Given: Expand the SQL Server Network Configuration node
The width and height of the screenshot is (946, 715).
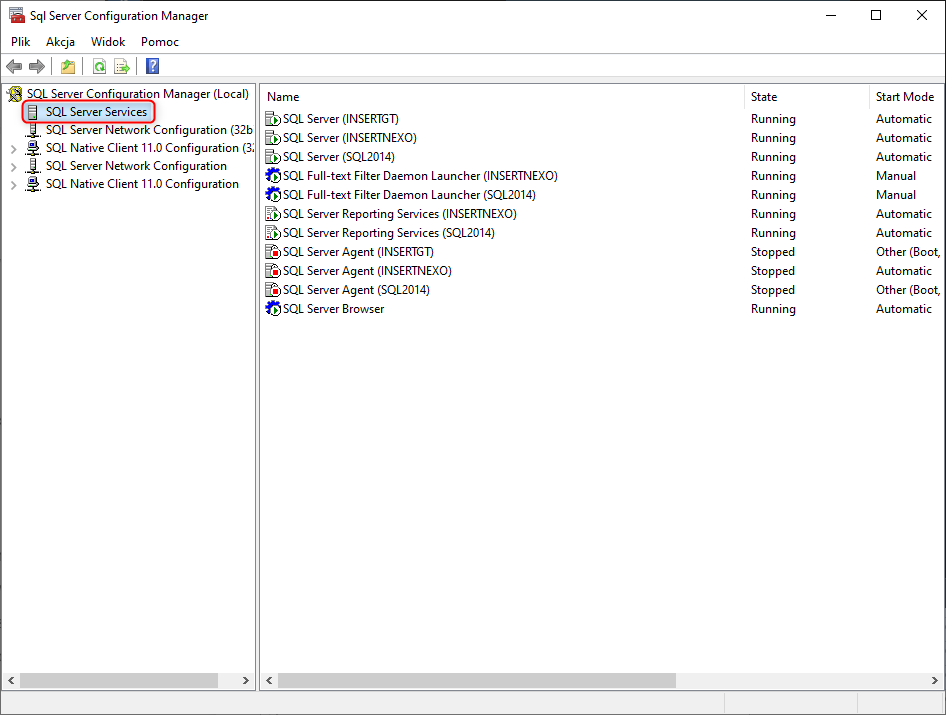Looking at the screenshot, I should 13,167.
